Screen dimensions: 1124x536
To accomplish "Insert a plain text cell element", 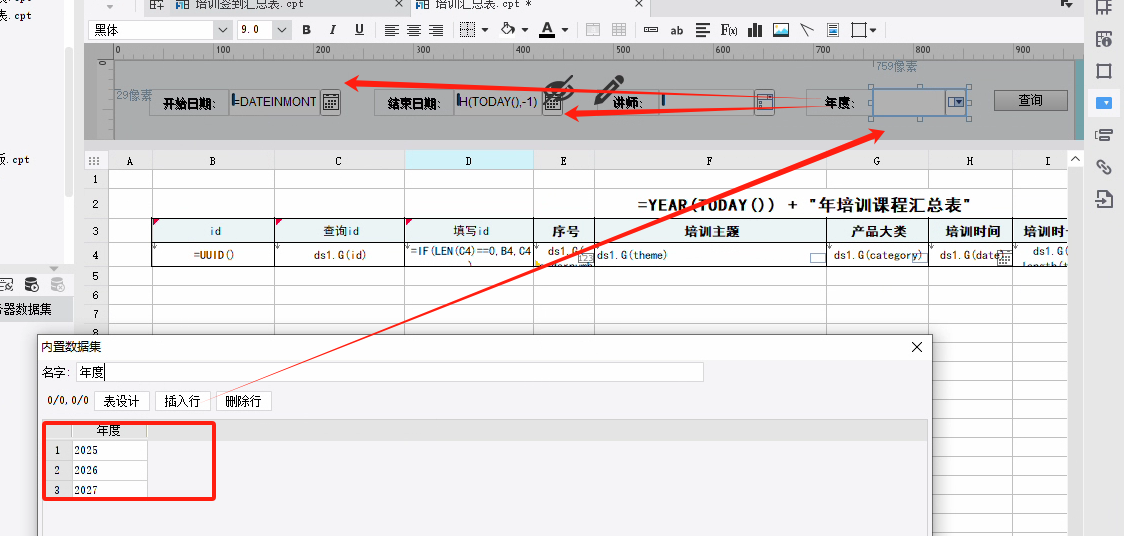I will click(x=651, y=30).
